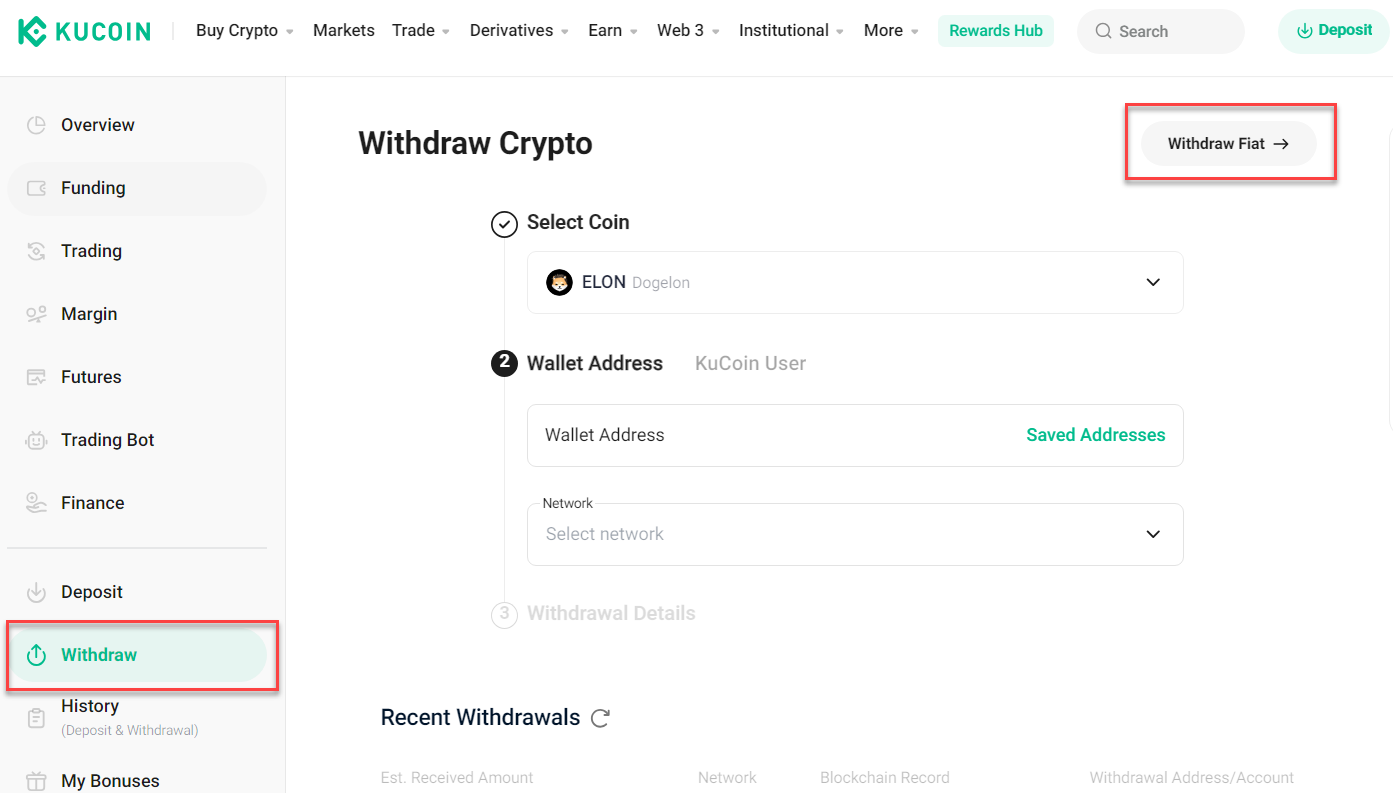
Task: Open the Derivatives navigation menu
Action: pyautogui.click(x=519, y=31)
